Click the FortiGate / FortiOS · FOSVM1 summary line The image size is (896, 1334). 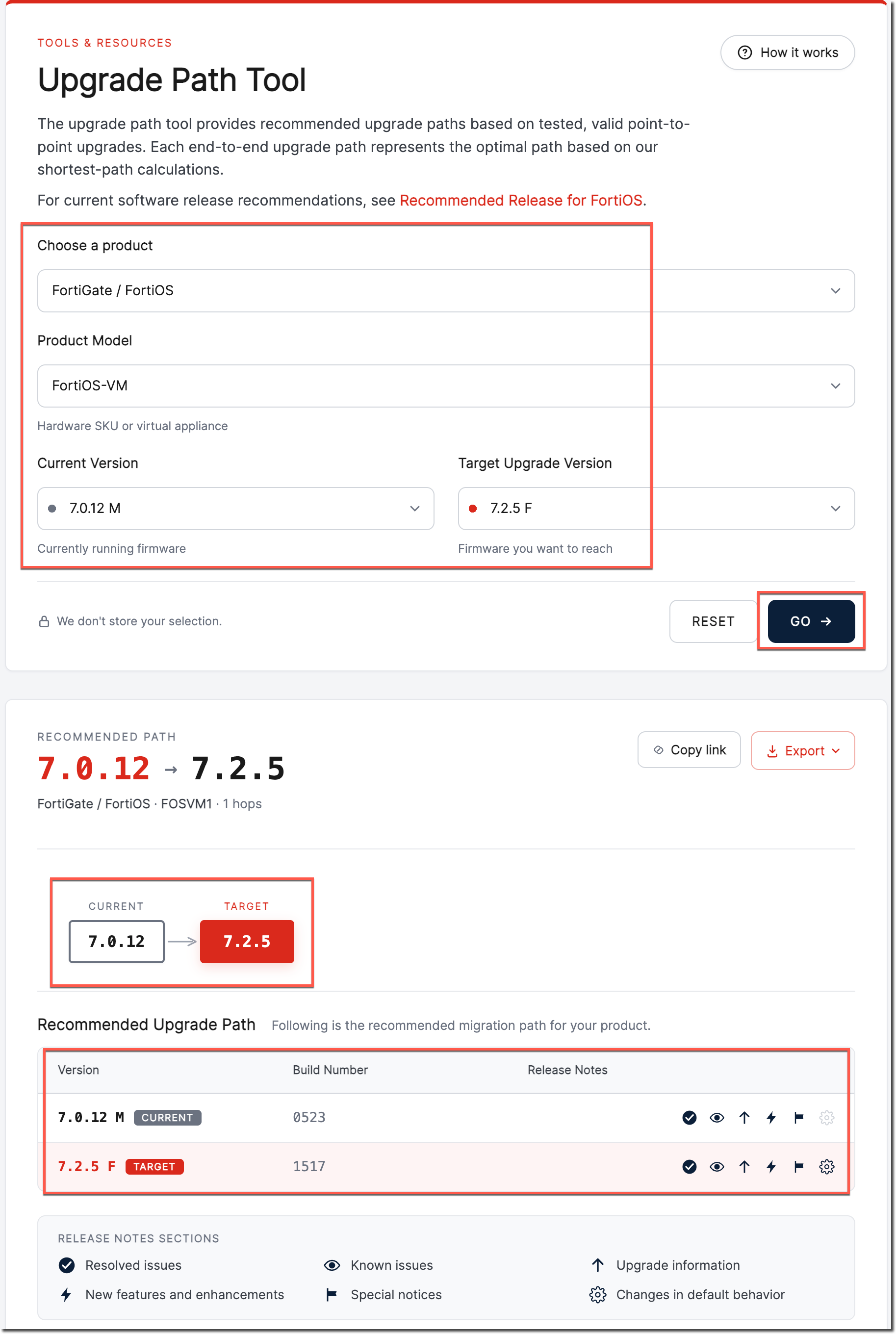pyautogui.click(x=150, y=804)
